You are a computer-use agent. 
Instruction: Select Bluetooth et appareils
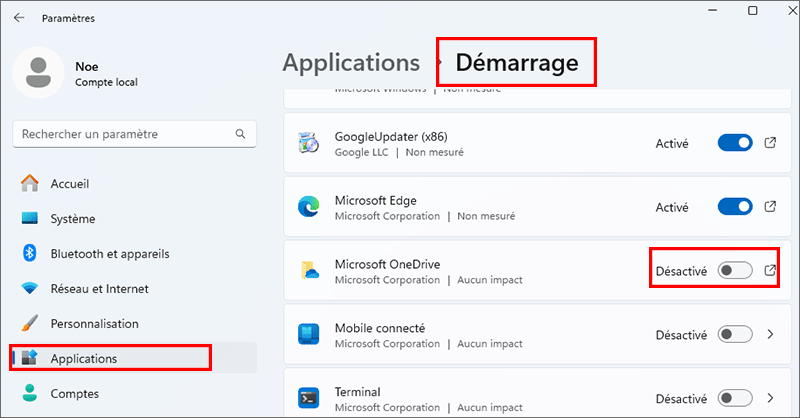click(x=134, y=254)
